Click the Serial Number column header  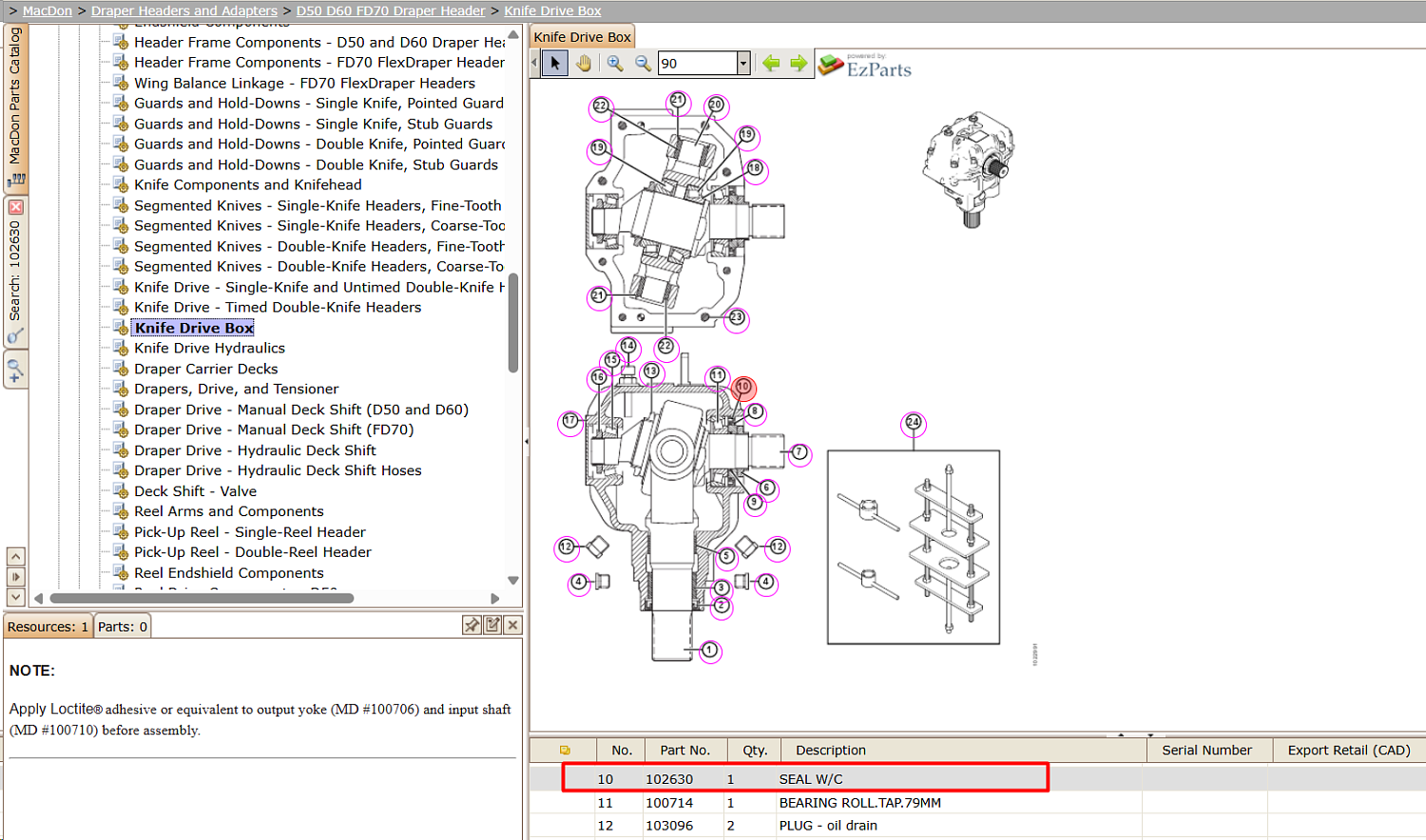click(x=1206, y=751)
